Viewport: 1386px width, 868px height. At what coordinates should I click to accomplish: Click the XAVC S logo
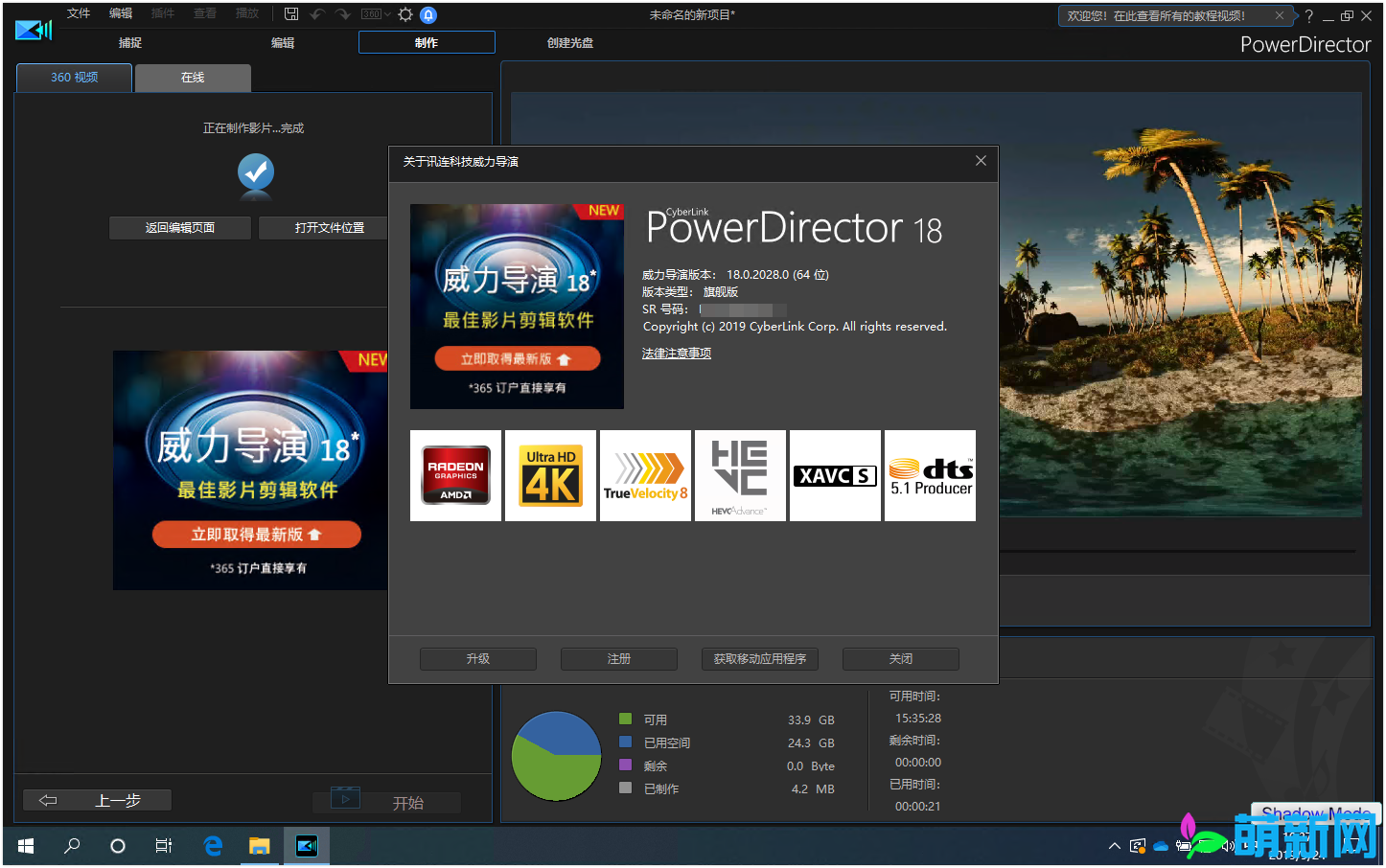click(835, 476)
